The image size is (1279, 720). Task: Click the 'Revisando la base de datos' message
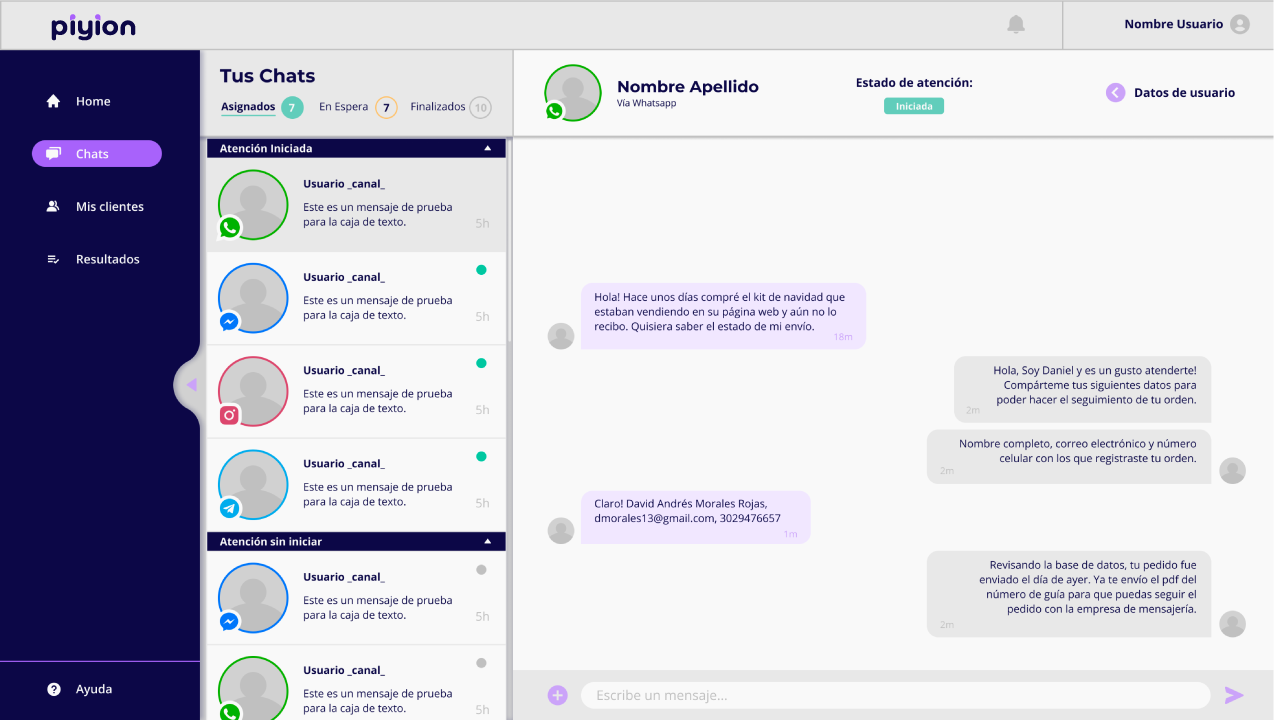[x=1069, y=594]
